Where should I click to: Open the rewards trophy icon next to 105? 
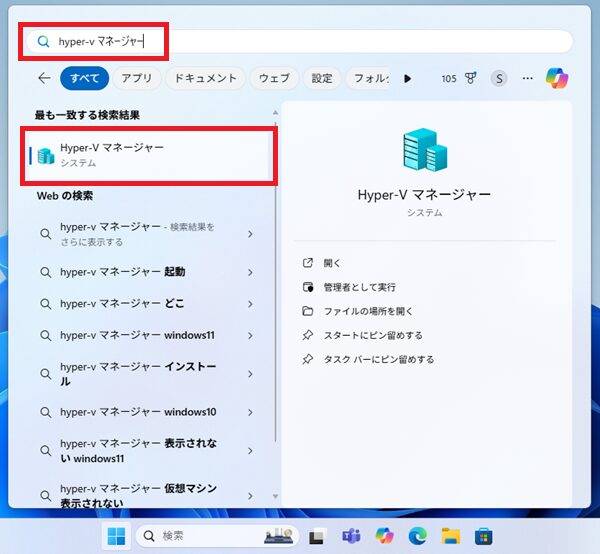pyautogui.click(x=471, y=78)
